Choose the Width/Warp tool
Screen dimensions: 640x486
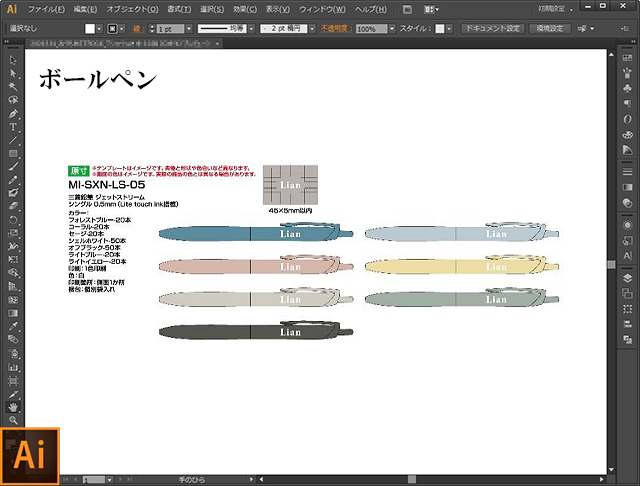click(13, 246)
